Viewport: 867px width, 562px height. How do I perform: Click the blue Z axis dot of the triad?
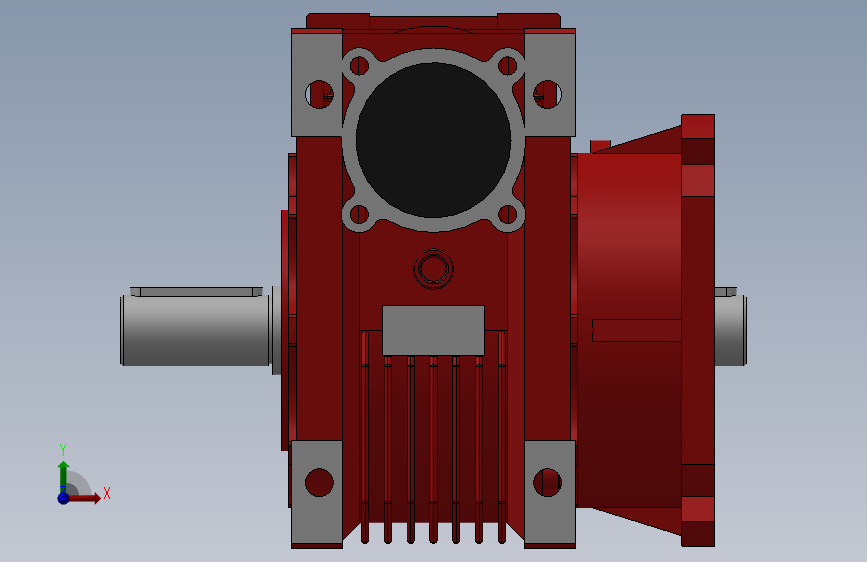coord(64,498)
